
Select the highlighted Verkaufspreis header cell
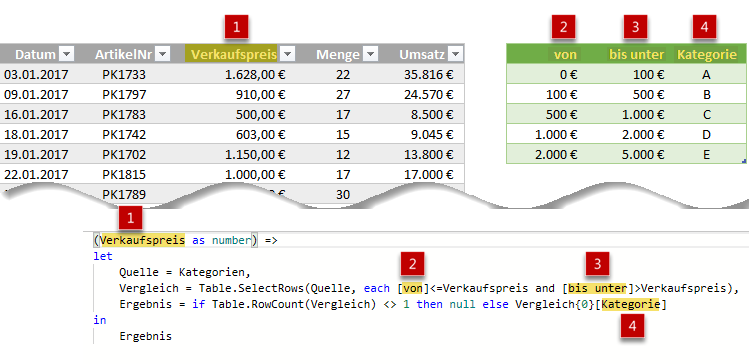pyautogui.click(x=231, y=54)
